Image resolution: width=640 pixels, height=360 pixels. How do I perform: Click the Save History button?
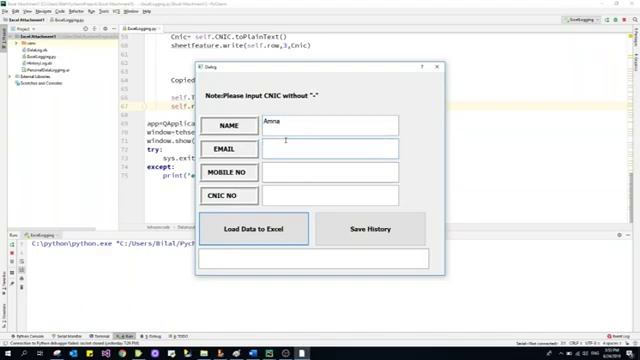(x=370, y=229)
